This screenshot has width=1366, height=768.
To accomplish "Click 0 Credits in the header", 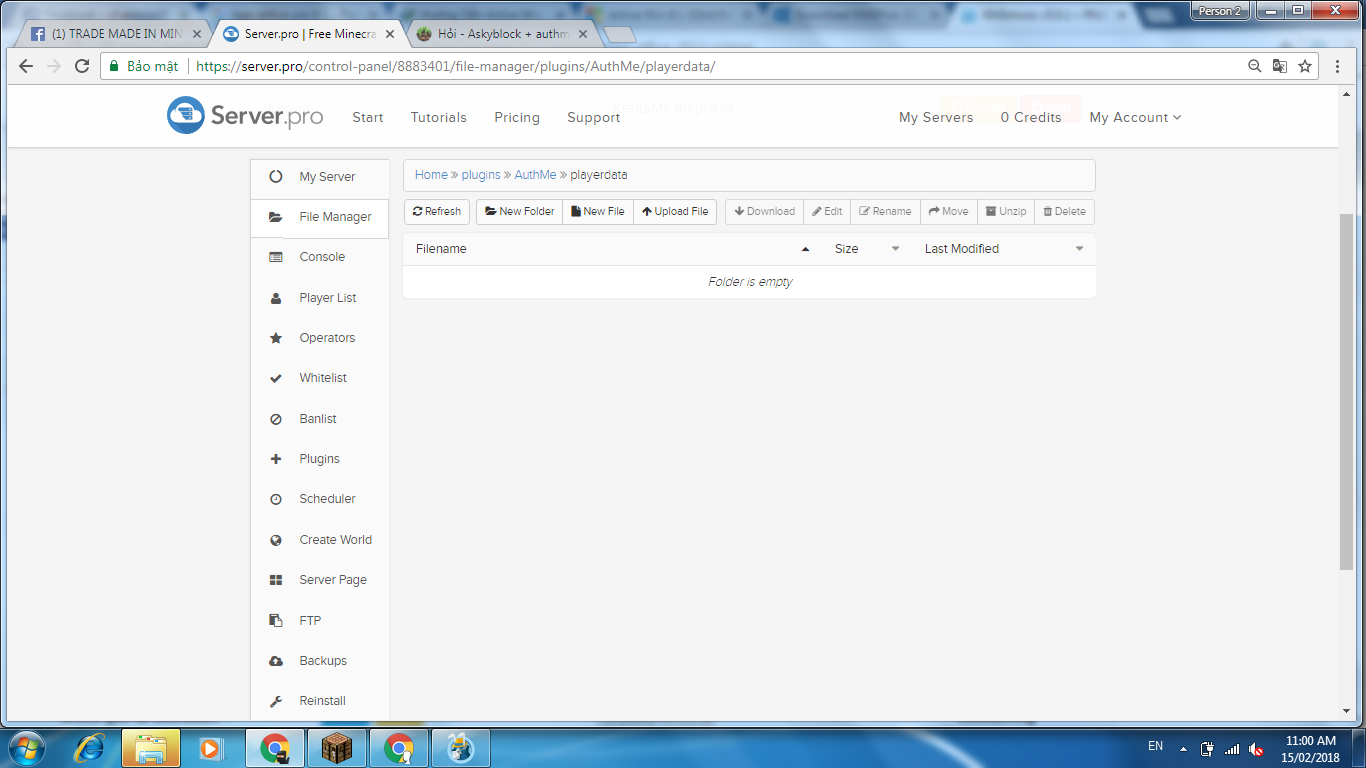I will (x=1031, y=117).
